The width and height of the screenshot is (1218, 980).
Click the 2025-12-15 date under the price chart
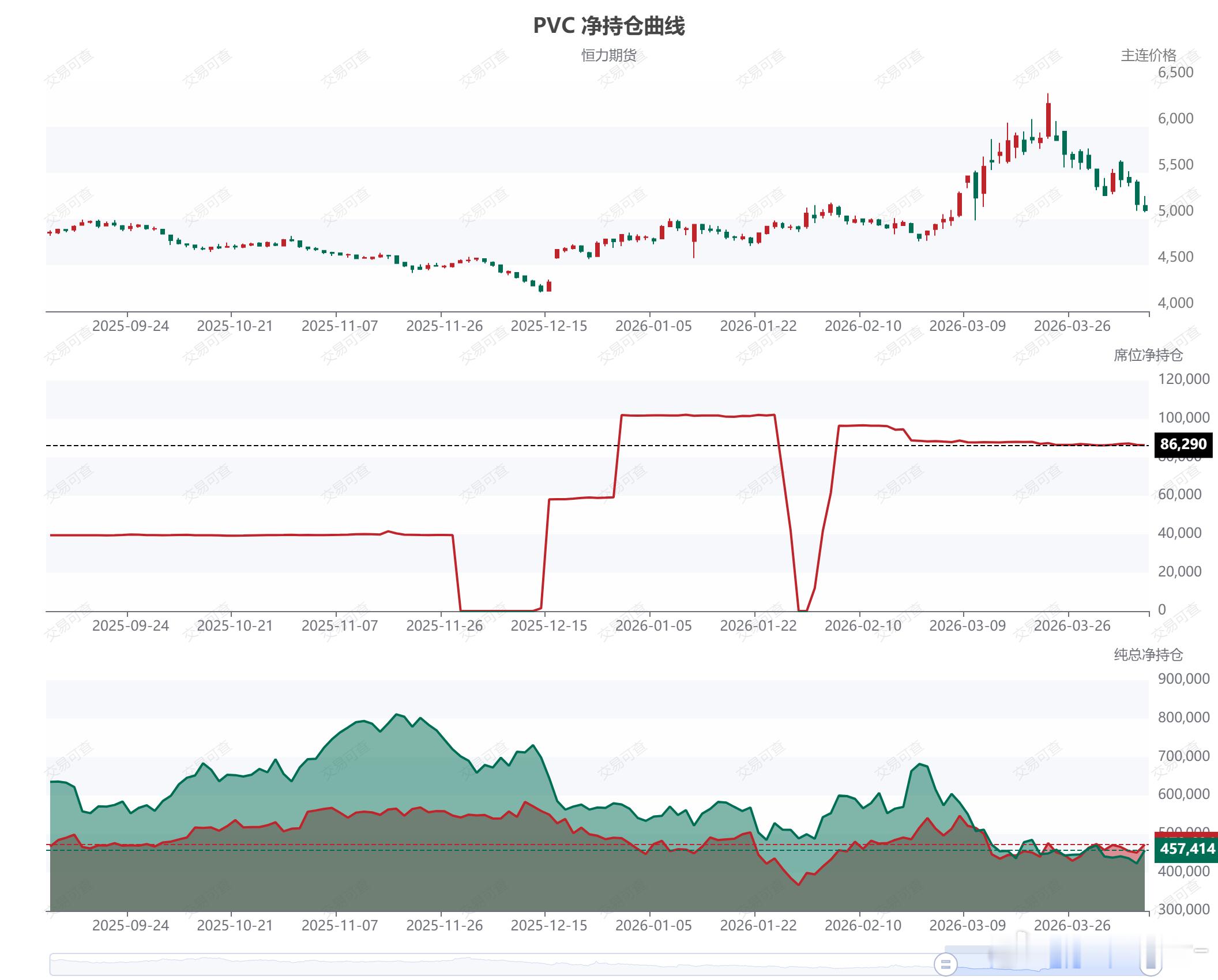click(548, 326)
